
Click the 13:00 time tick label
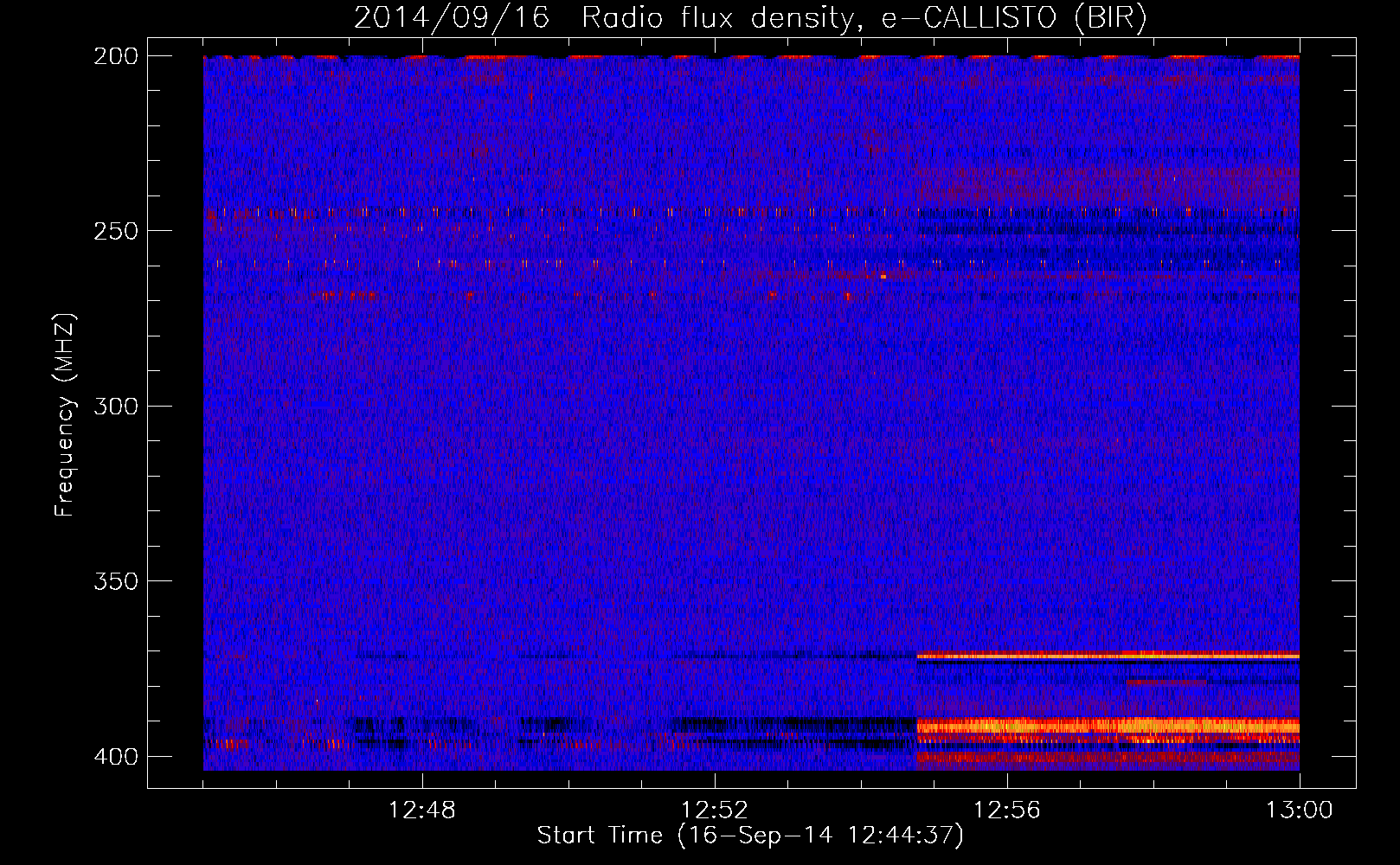1300,811
